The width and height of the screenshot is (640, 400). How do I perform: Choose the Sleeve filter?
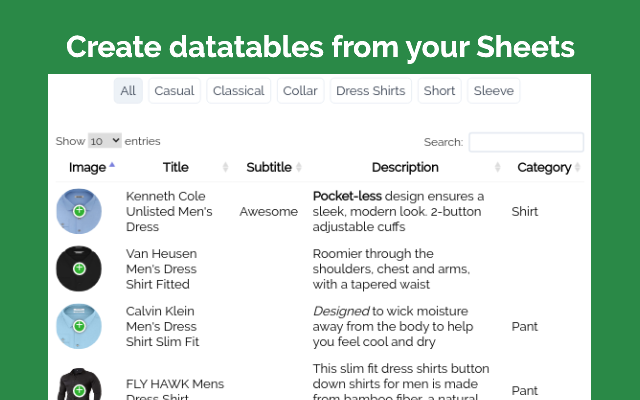pos(494,91)
